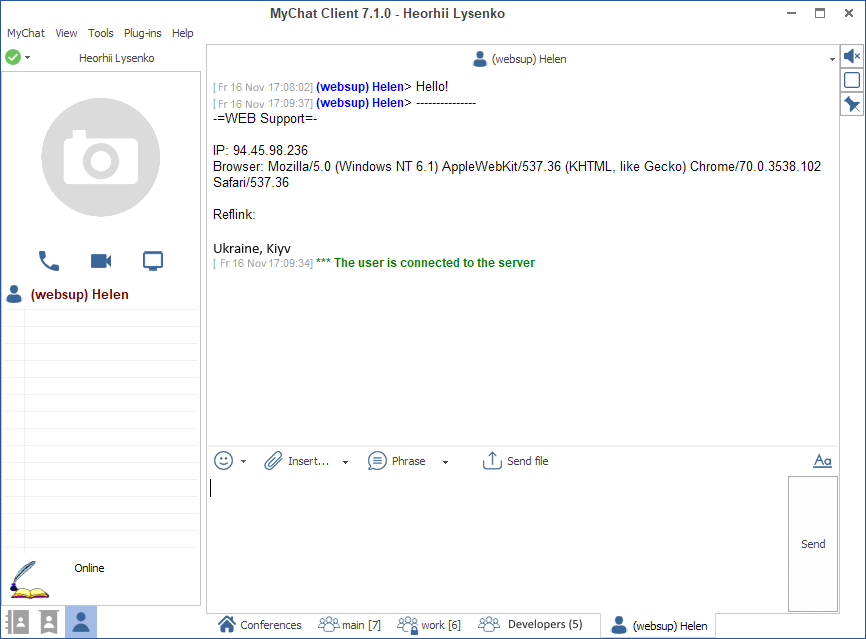This screenshot has height=639, width=866.
Task: Expand the Insert dropdown arrow
Action: point(345,462)
